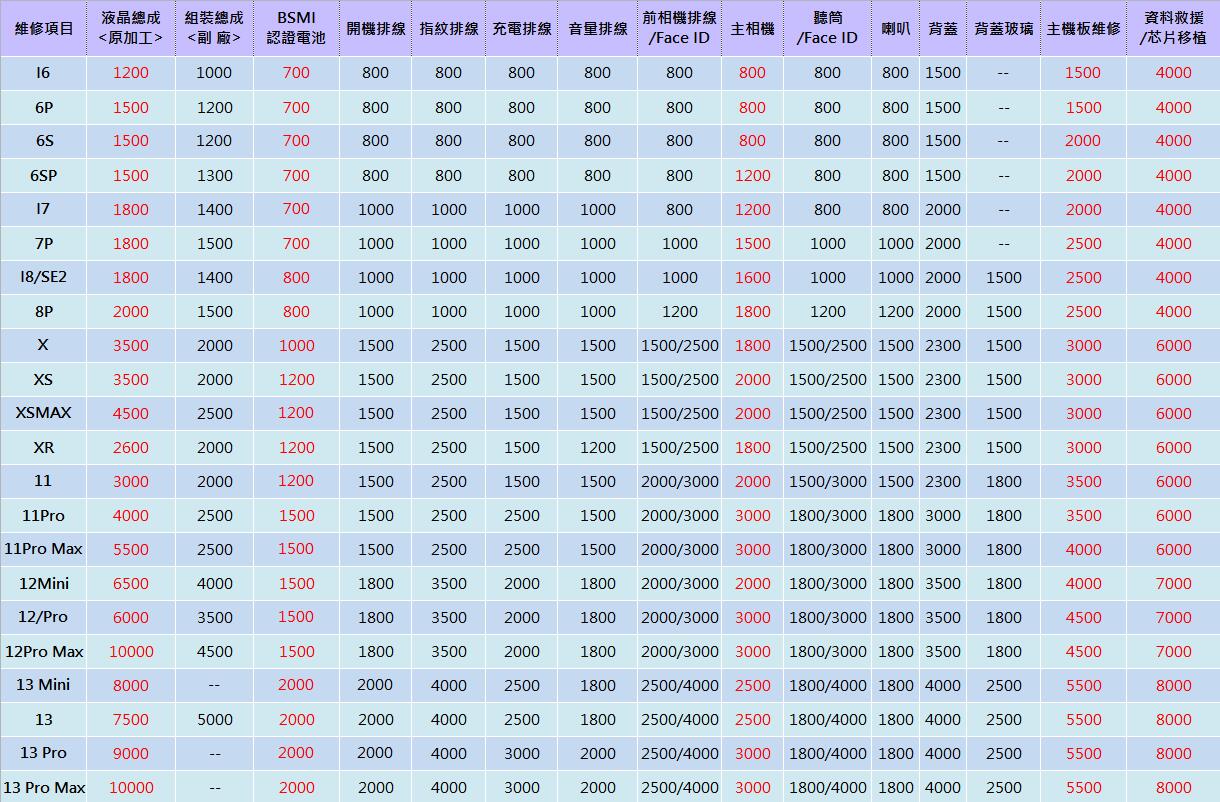Screen dimensions: 1220x802
Task: Select 3500 副廠 price in 12/Pro row
Action: click(x=214, y=618)
